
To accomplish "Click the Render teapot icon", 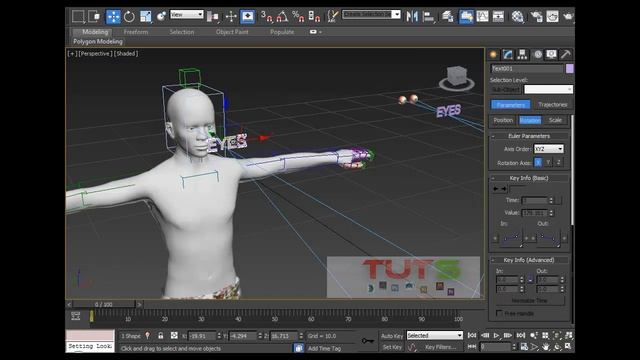I will point(568,16).
